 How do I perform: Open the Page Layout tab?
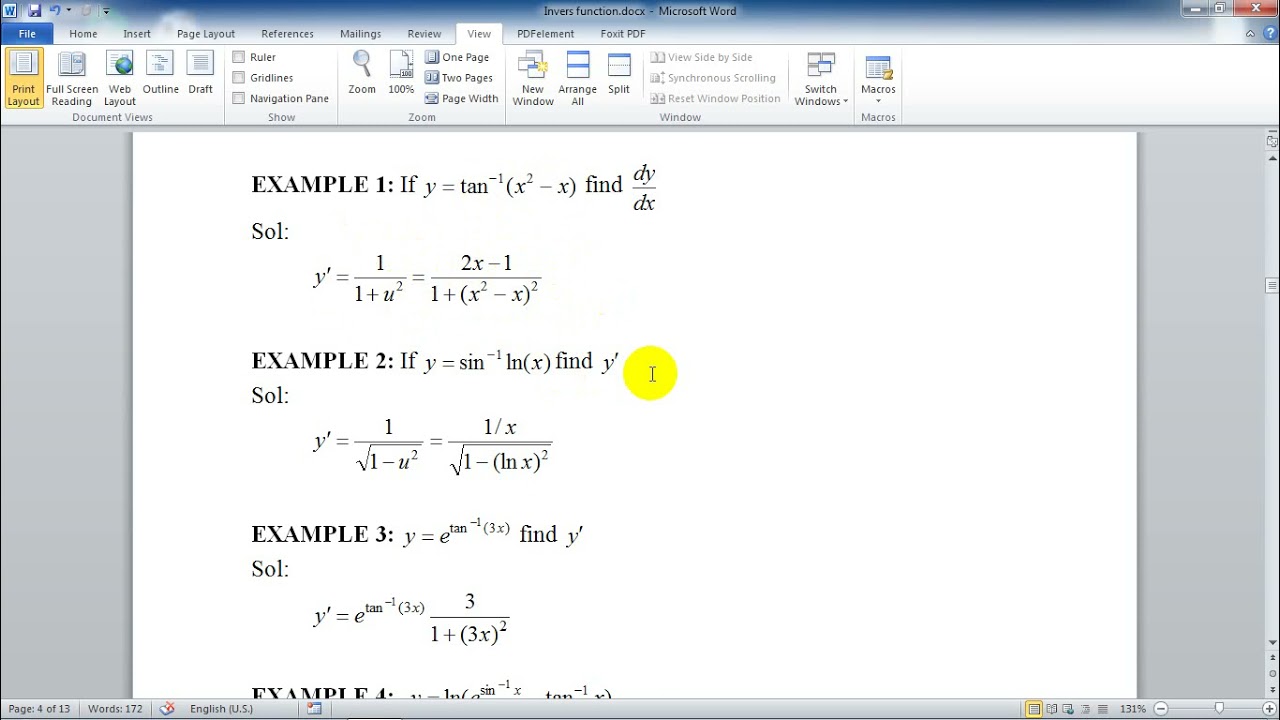[x=206, y=34]
